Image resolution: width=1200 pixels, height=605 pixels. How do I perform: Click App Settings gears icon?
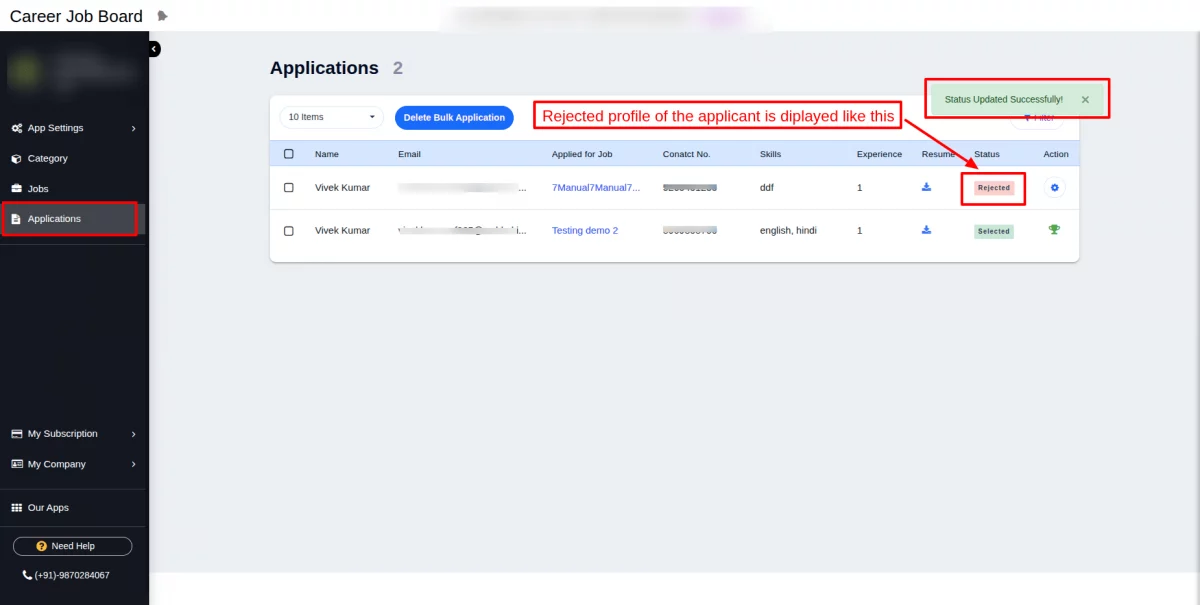point(17,128)
